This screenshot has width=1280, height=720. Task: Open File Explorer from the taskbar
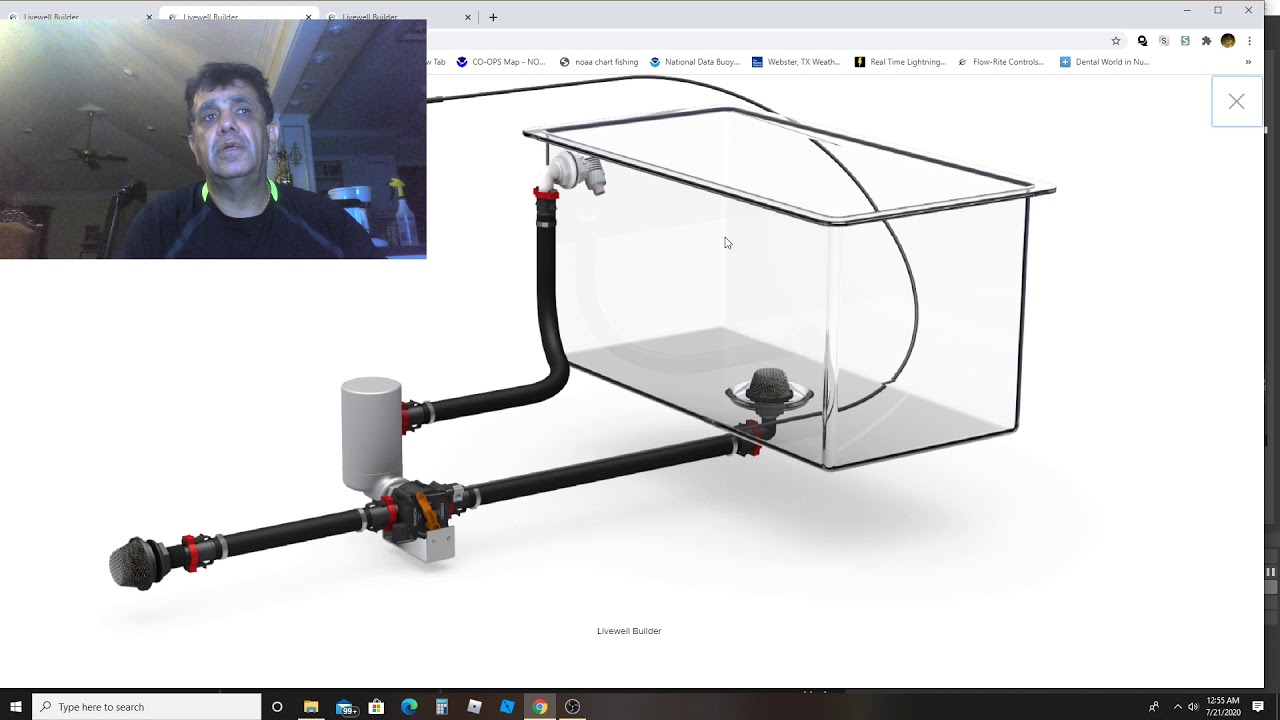click(311, 707)
